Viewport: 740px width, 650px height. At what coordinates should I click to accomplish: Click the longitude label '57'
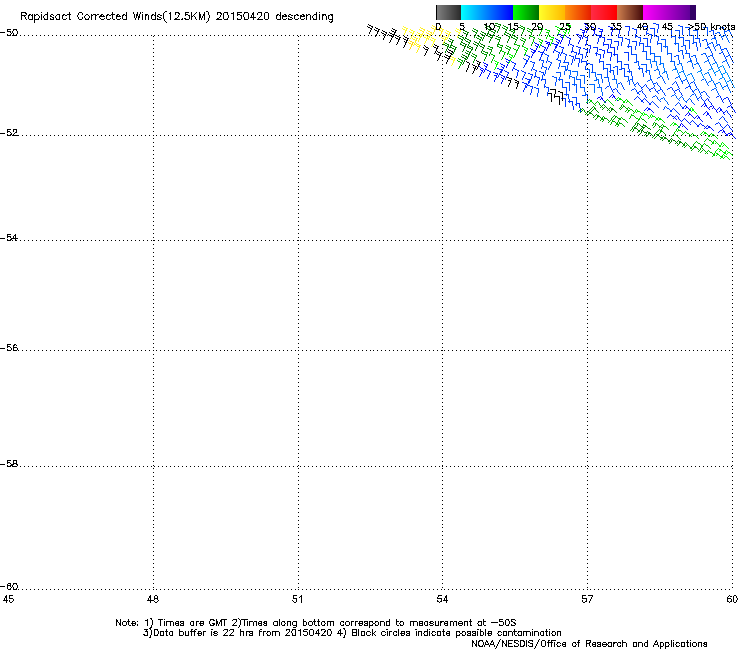click(587, 599)
